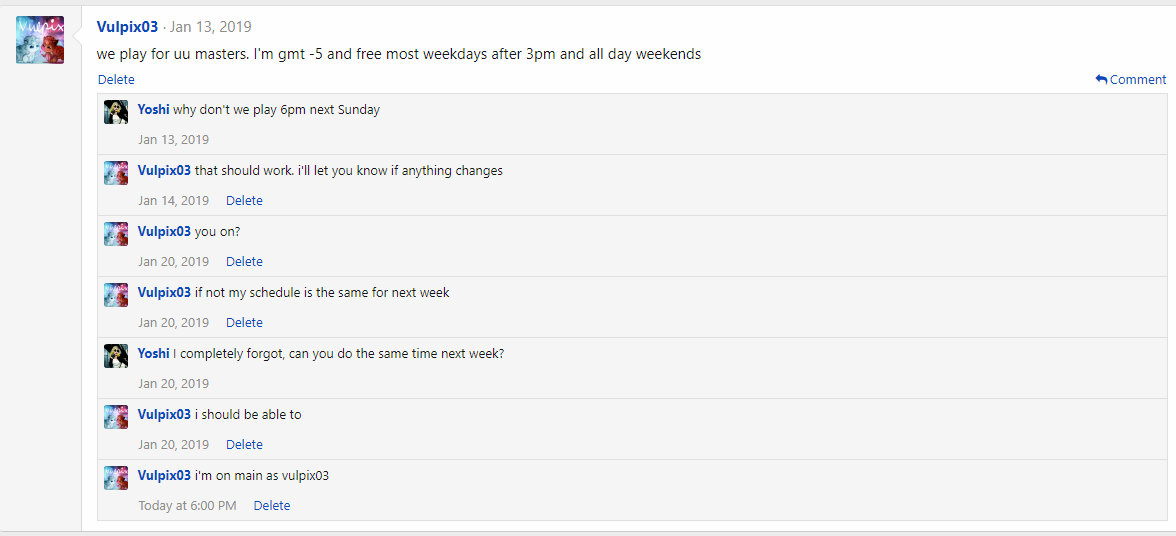Click the Comment reply arrow link

1131,80
